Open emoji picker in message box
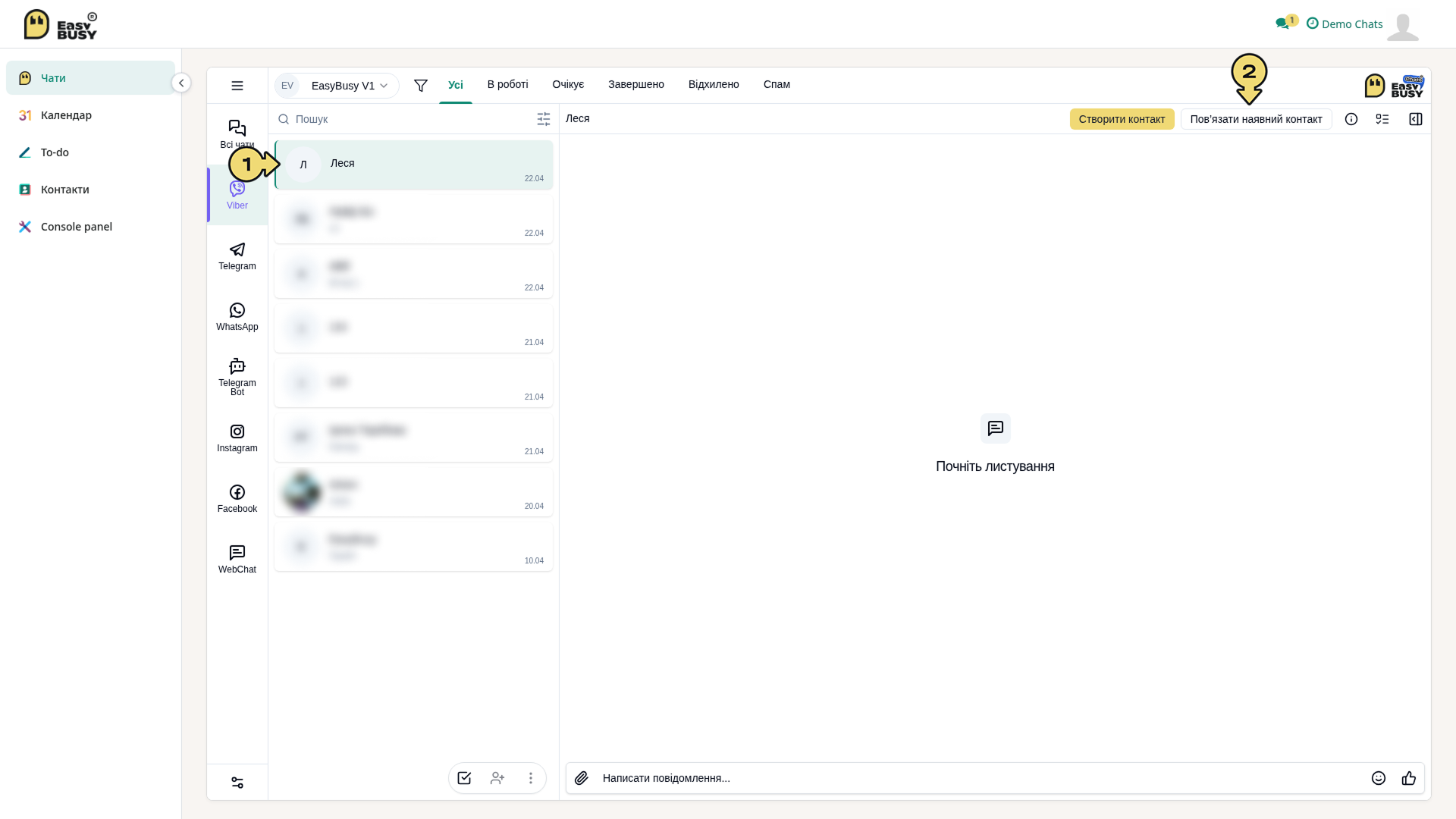Image resolution: width=1456 pixels, height=819 pixels. pyautogui.click(x=1379, y=778)
